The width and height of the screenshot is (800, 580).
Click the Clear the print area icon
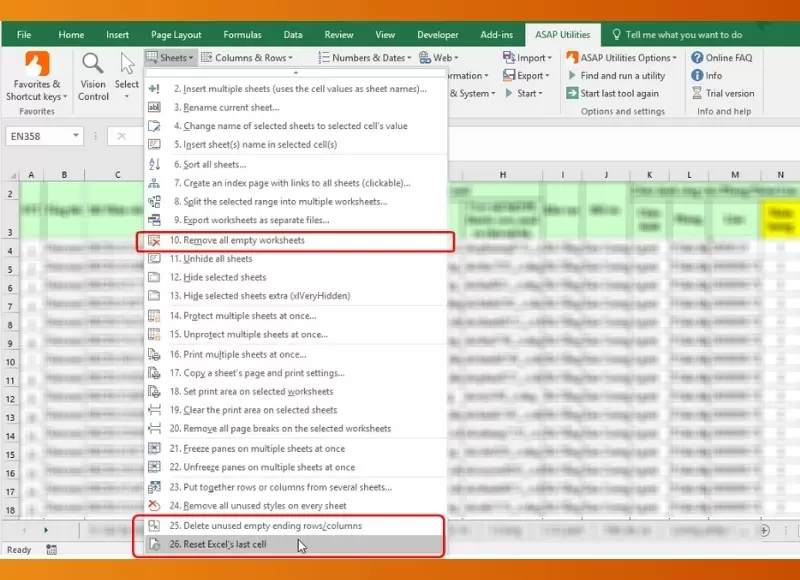point(154,410)
